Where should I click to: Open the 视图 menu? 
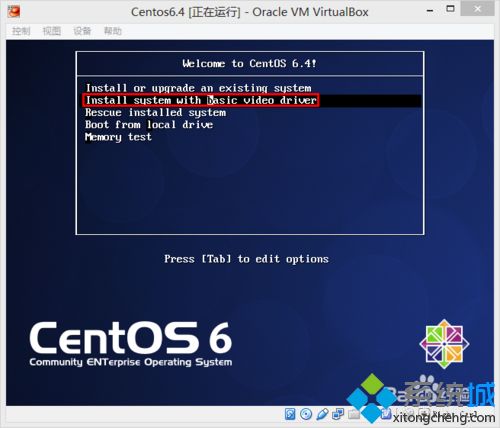(x=52, y=31)
